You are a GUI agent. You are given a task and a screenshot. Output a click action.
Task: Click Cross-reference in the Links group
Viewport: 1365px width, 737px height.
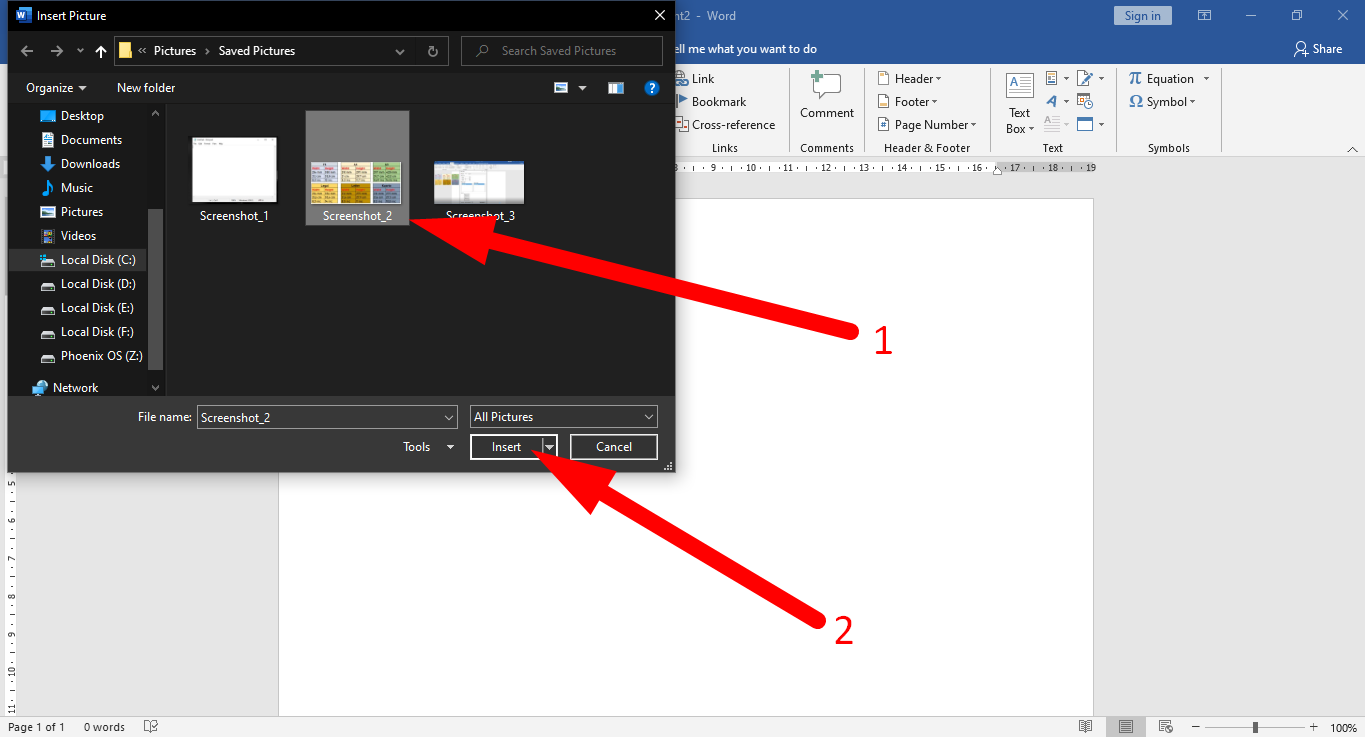[726, 124]
